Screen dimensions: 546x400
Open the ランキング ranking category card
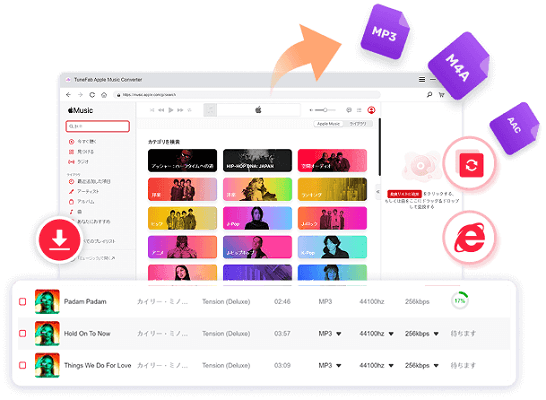point(332,189)
